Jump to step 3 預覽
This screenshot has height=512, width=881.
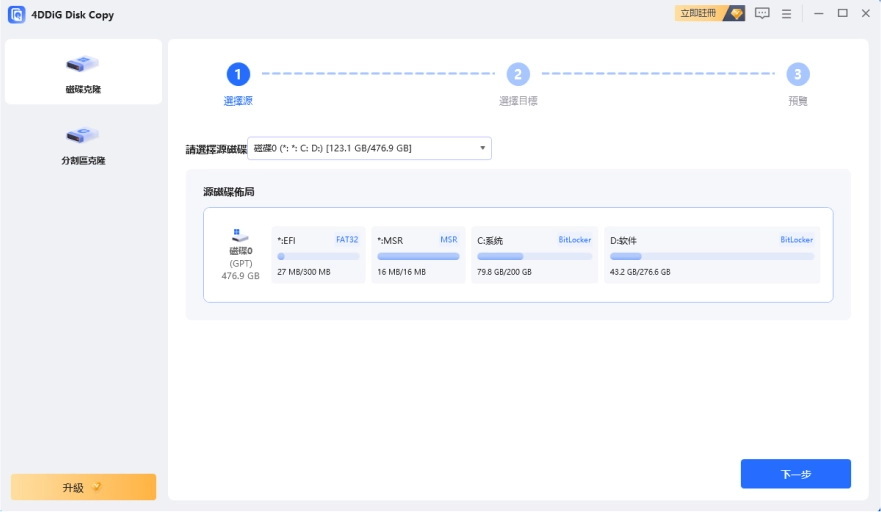(797, 75)
